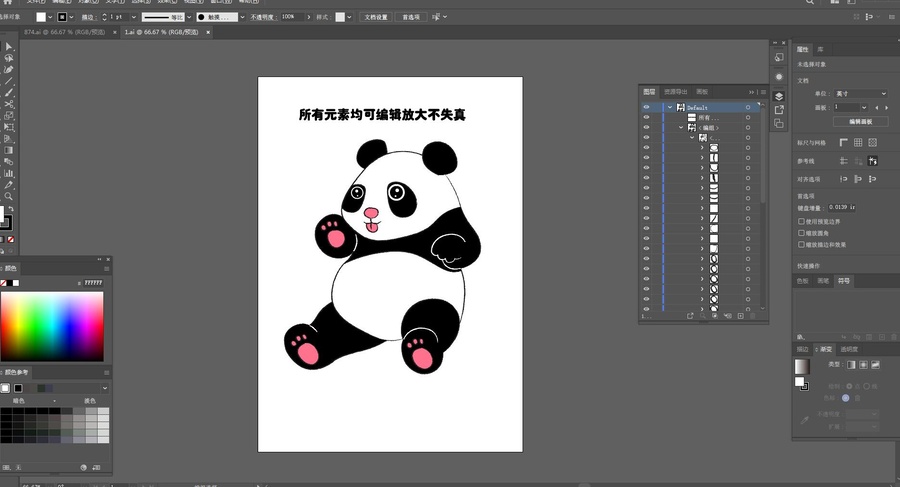Click the white fill swatch in gradient panel
The width and height of the screenshot is (900, 487).
(x=799, y=381)
